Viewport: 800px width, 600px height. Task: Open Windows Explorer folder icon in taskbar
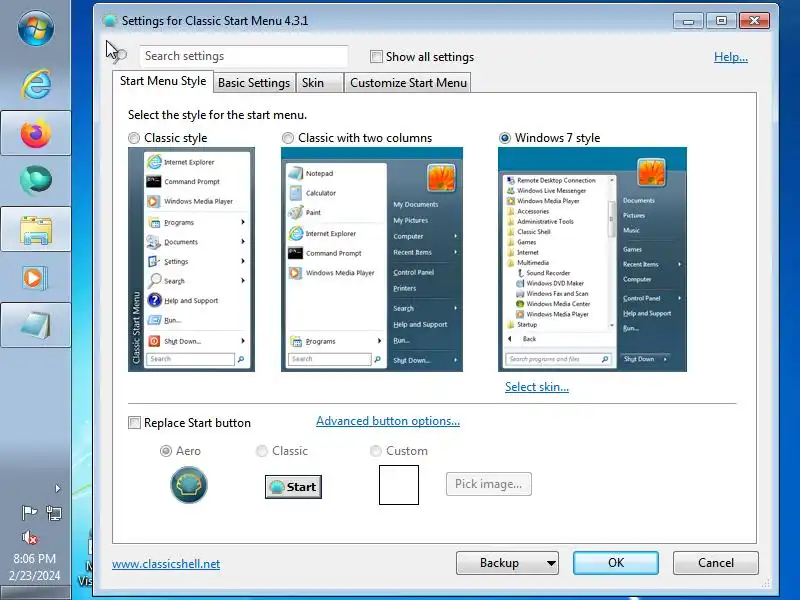36,229
